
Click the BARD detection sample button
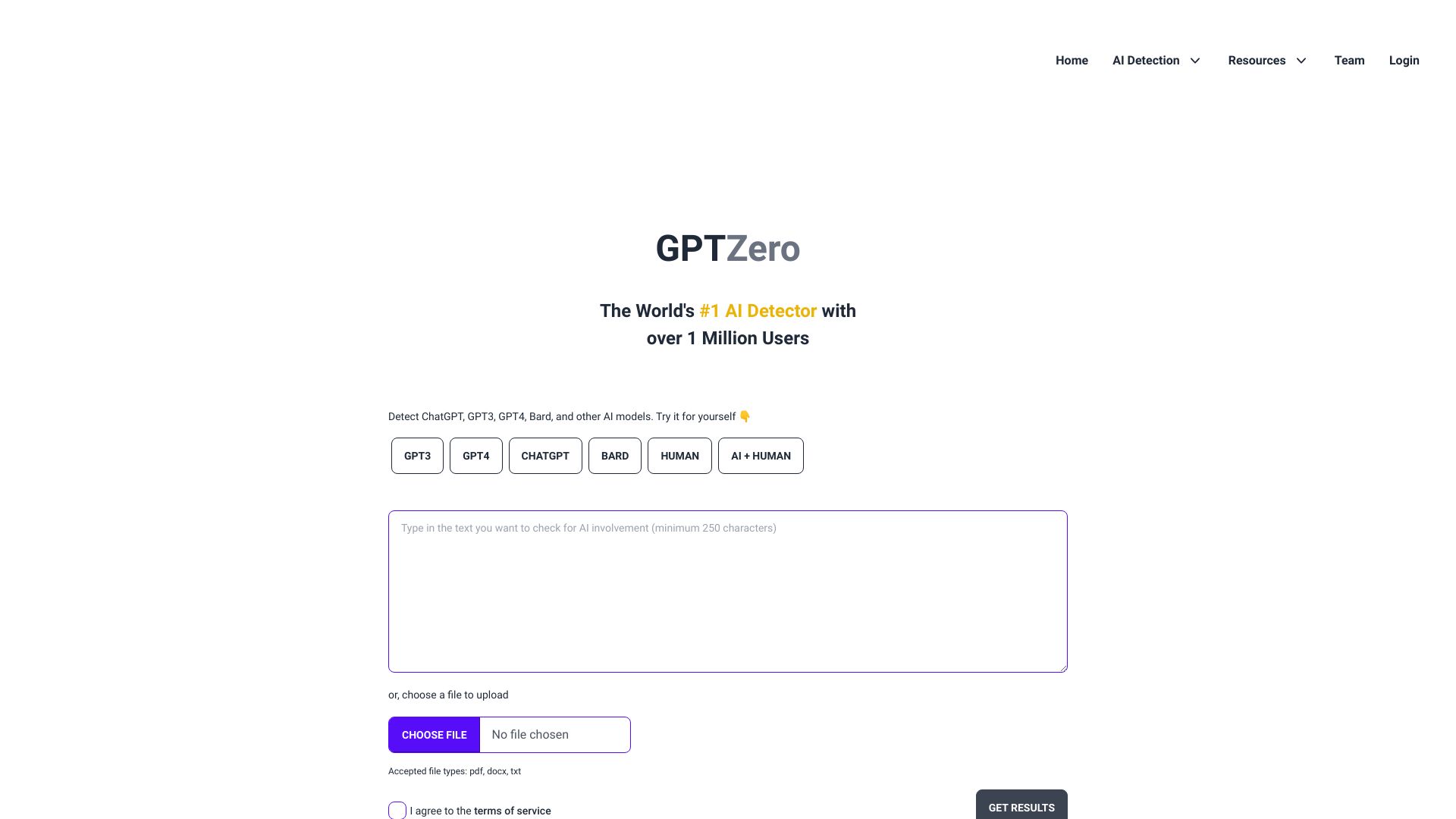(614, 455)
